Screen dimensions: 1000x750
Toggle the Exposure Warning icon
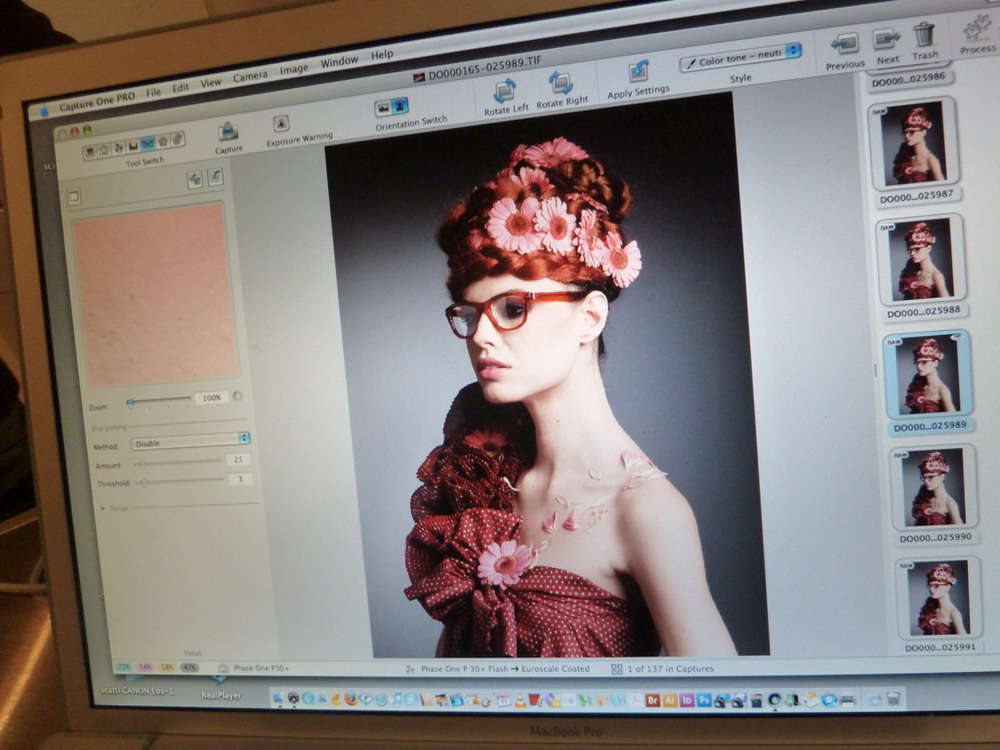point(282,124)
